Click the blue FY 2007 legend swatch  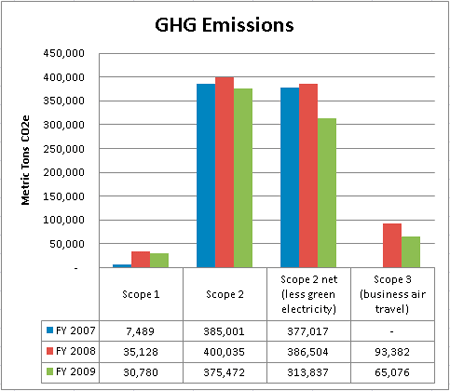[x=50, y=330]
